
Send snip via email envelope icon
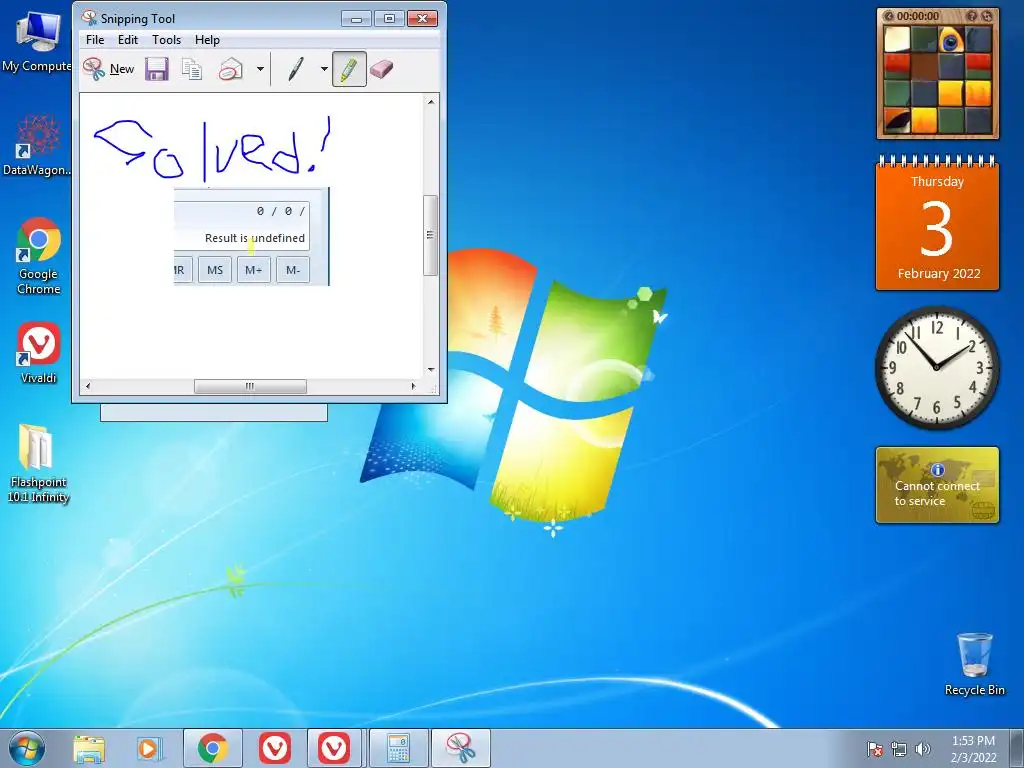pyautogui.click(x=231, y=69)
